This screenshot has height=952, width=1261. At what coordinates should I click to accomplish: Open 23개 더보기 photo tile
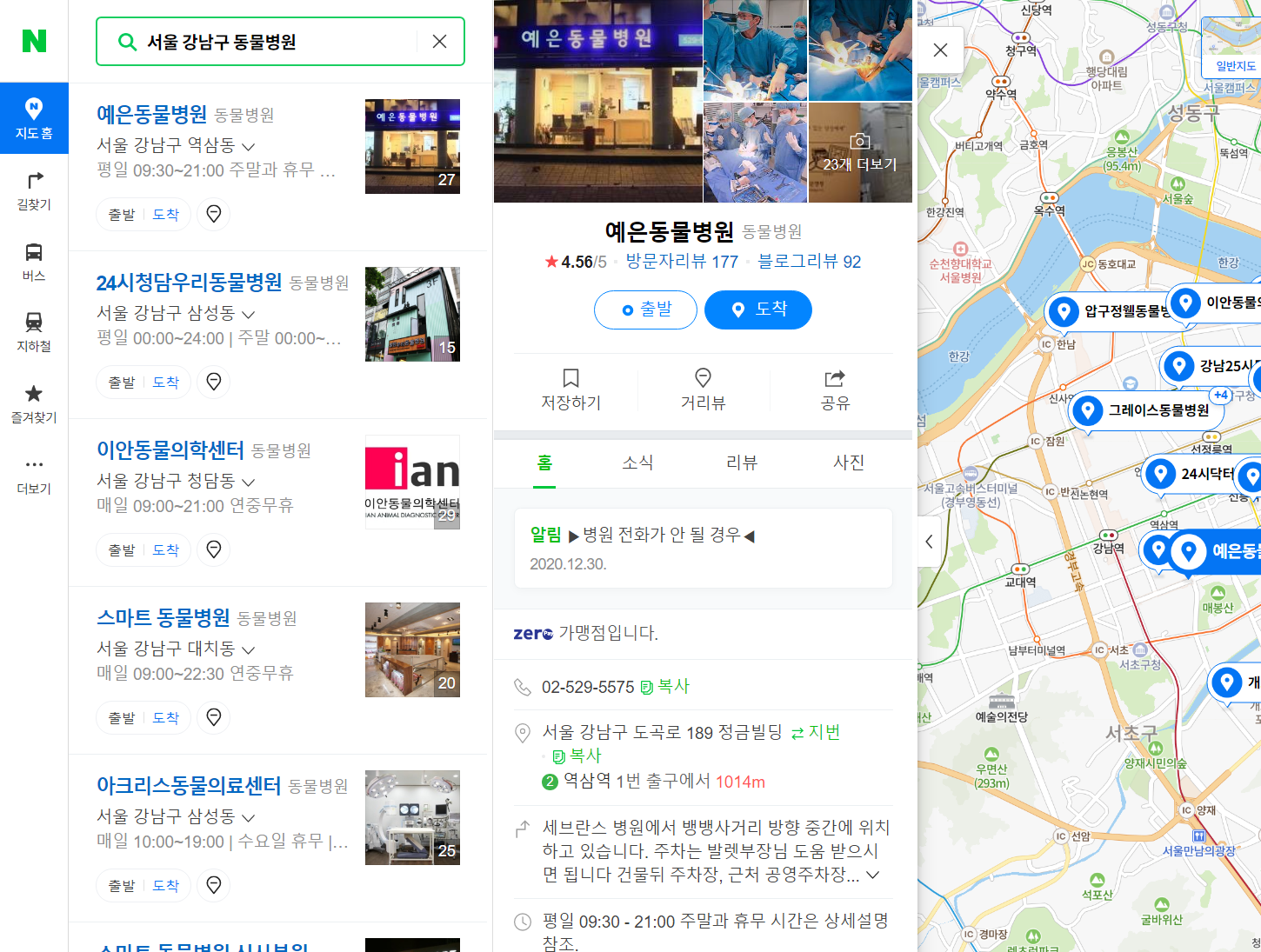click(860, 153)
